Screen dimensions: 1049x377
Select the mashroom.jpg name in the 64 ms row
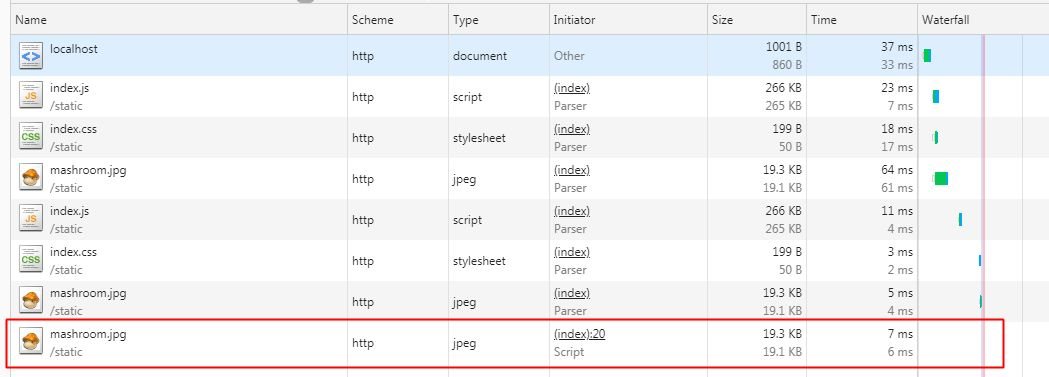[x=88, y=170]
